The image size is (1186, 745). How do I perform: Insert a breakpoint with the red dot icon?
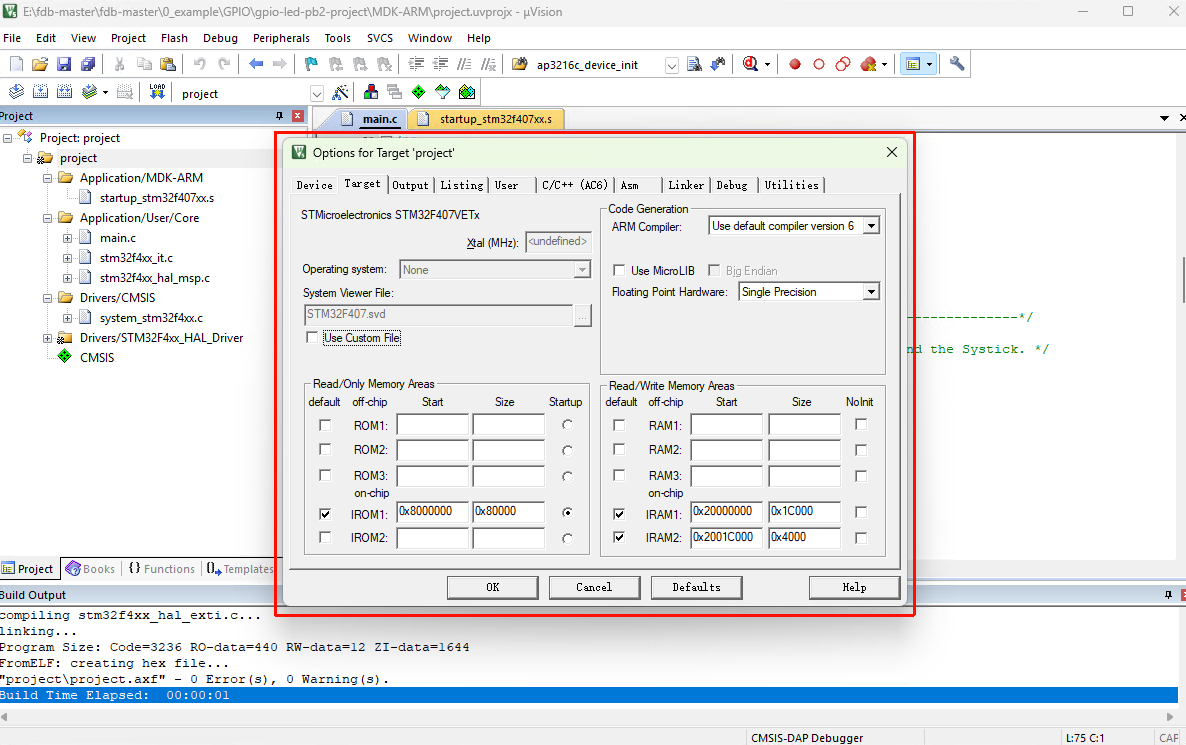[x=795, y=64]
